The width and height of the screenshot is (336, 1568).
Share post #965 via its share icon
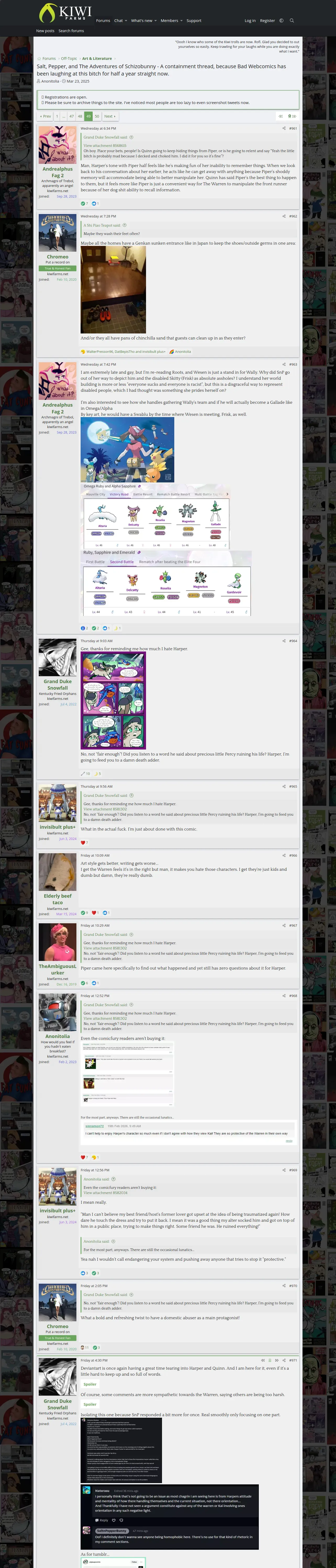pyautogui.click(x=284, y=786)
